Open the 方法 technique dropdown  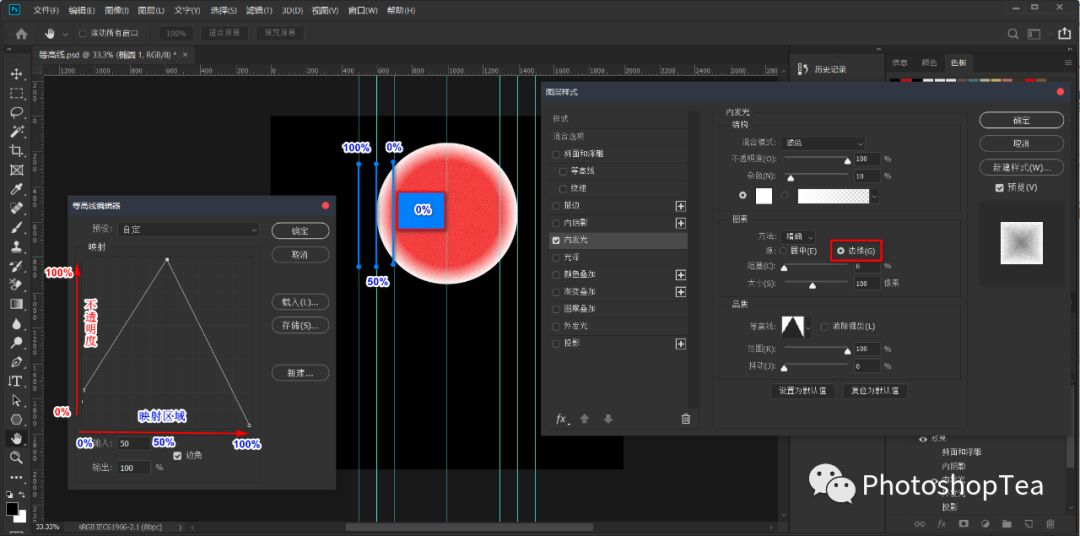800,236
